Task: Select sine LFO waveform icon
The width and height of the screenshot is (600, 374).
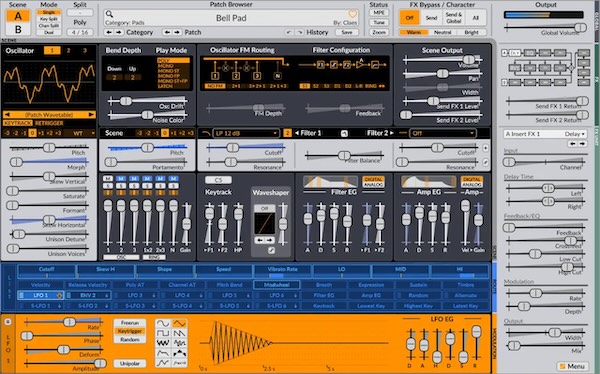Action: click(163, 323)
